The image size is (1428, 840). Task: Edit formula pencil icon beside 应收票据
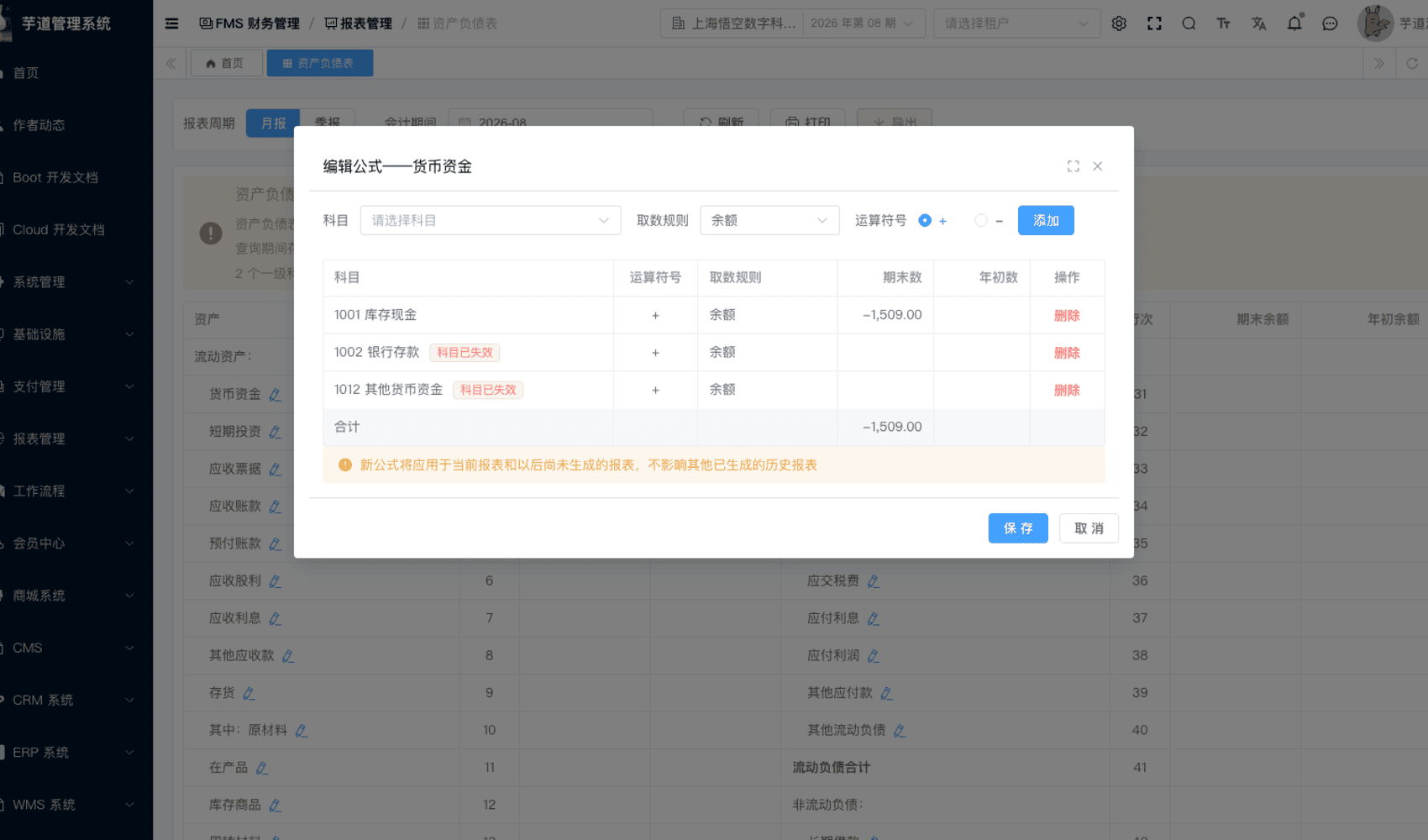pos(275,469)
